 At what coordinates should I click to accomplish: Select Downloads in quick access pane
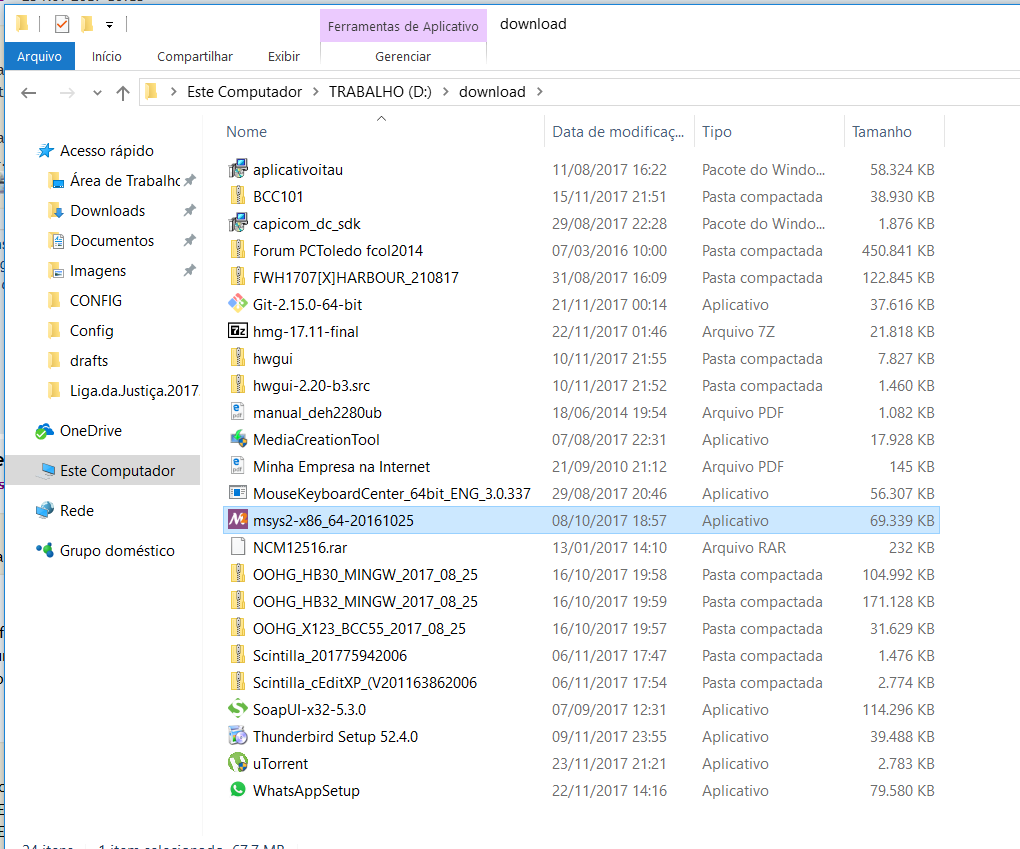coord(107,211)
